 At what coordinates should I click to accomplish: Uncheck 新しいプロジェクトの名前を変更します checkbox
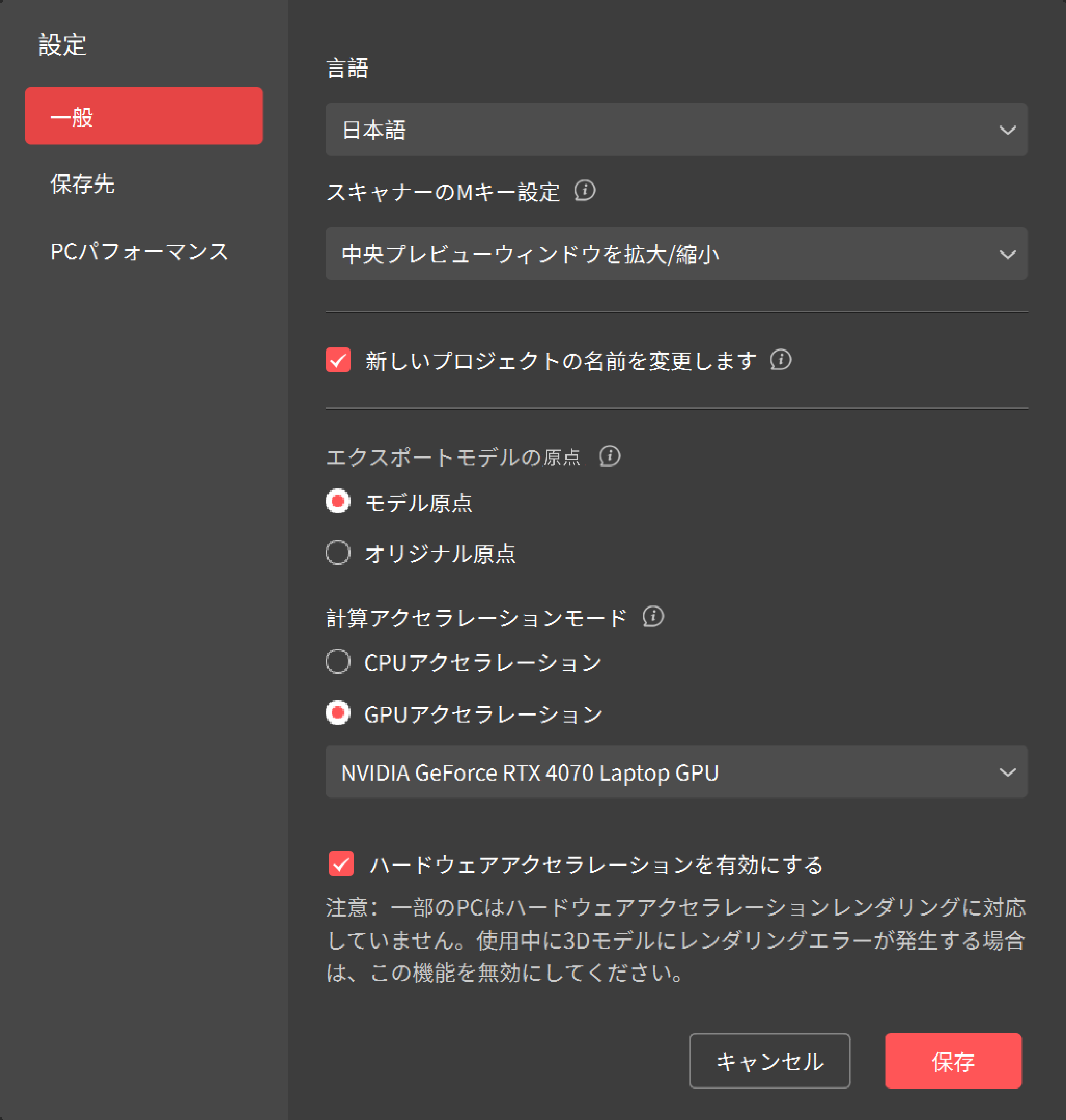click(x=338, y=360)
